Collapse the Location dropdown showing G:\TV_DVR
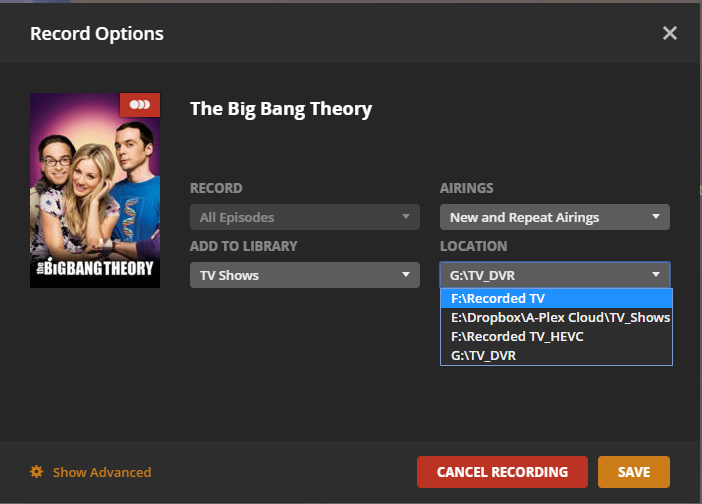The image size is (702, 504). 554,275
